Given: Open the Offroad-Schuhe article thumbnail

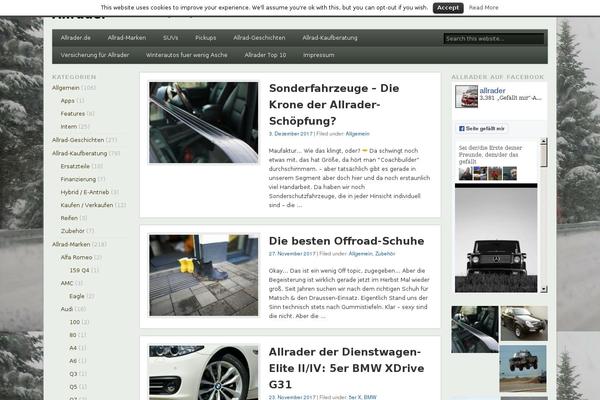Looking at the screenshot, I should (x=204, y=275).
